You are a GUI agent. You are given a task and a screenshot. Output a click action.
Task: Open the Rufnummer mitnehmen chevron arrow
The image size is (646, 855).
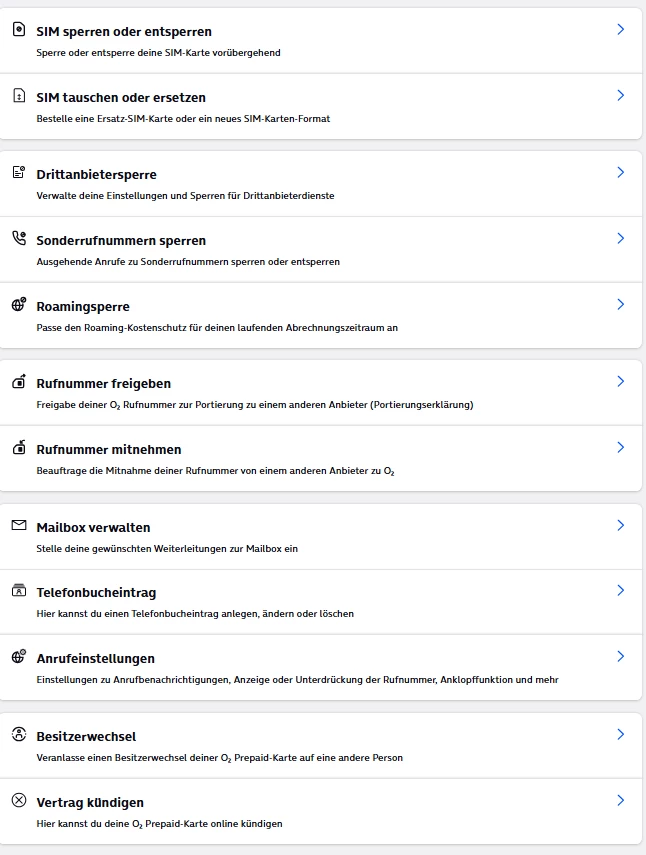click(620, 447)
